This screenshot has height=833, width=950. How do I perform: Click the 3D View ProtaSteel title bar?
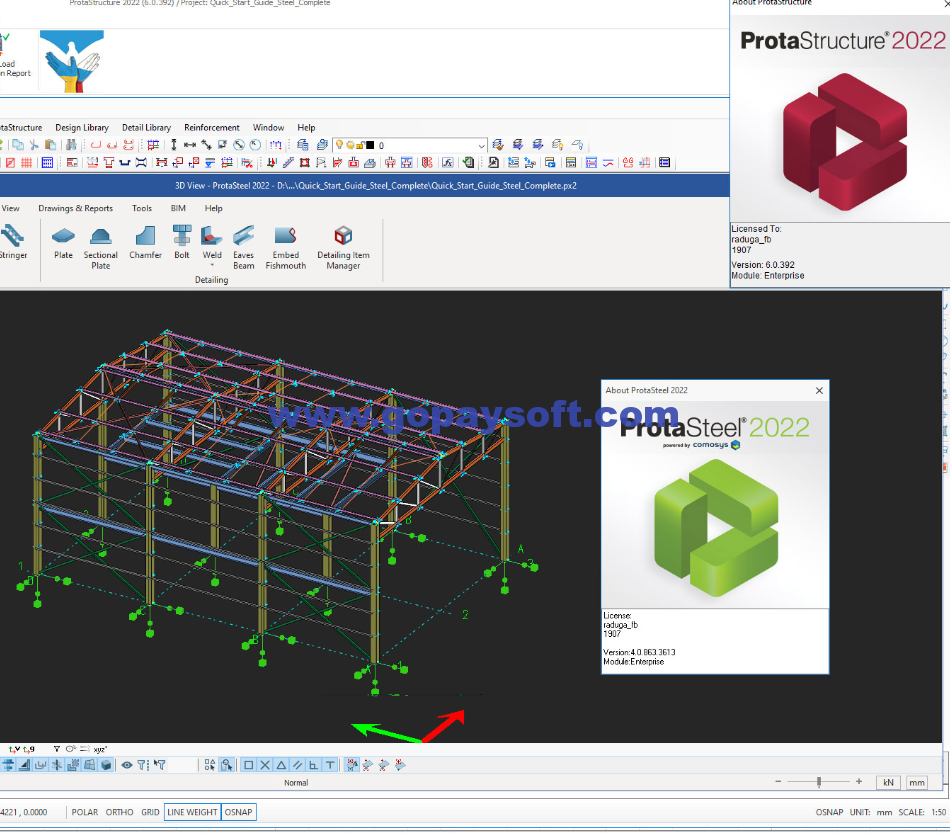click(365, 185)
